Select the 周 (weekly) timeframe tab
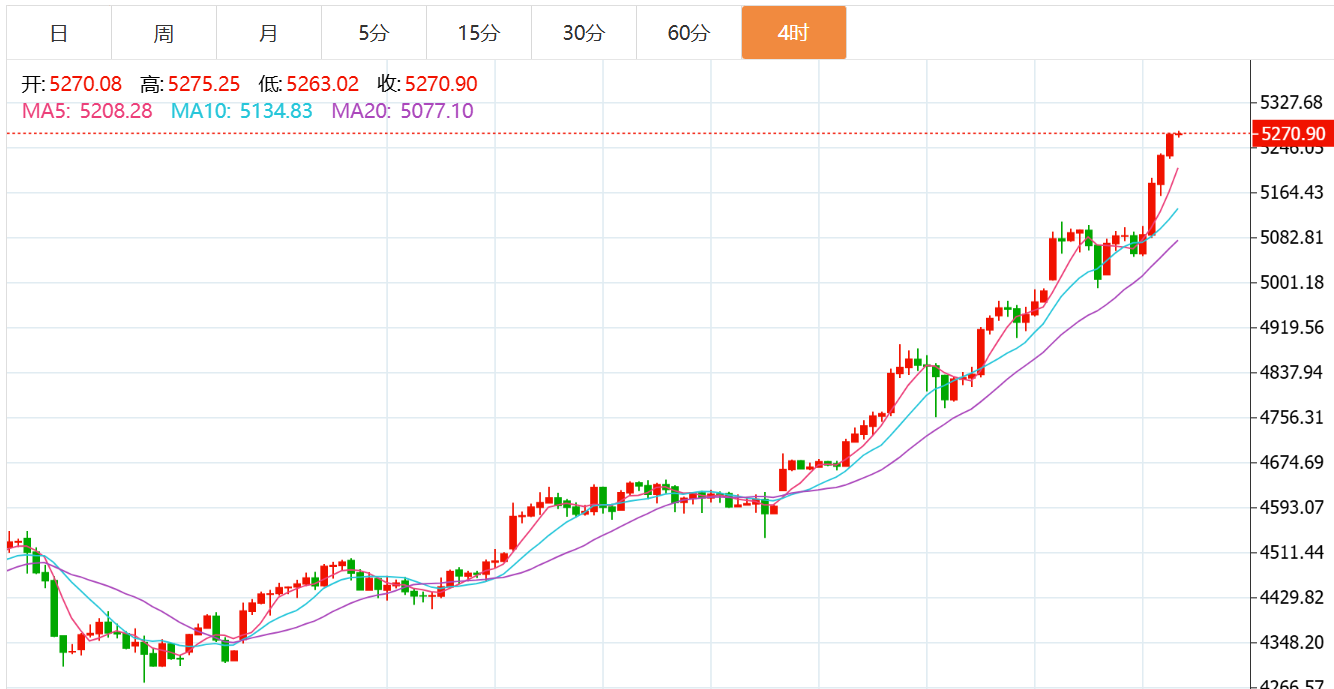1334x689 pixels. (164, 33)
